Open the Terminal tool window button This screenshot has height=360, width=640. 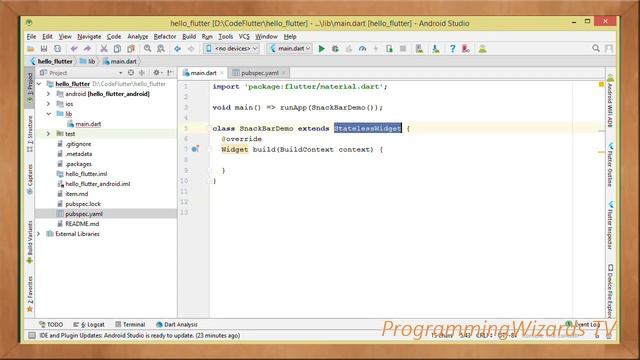(130, 324)
